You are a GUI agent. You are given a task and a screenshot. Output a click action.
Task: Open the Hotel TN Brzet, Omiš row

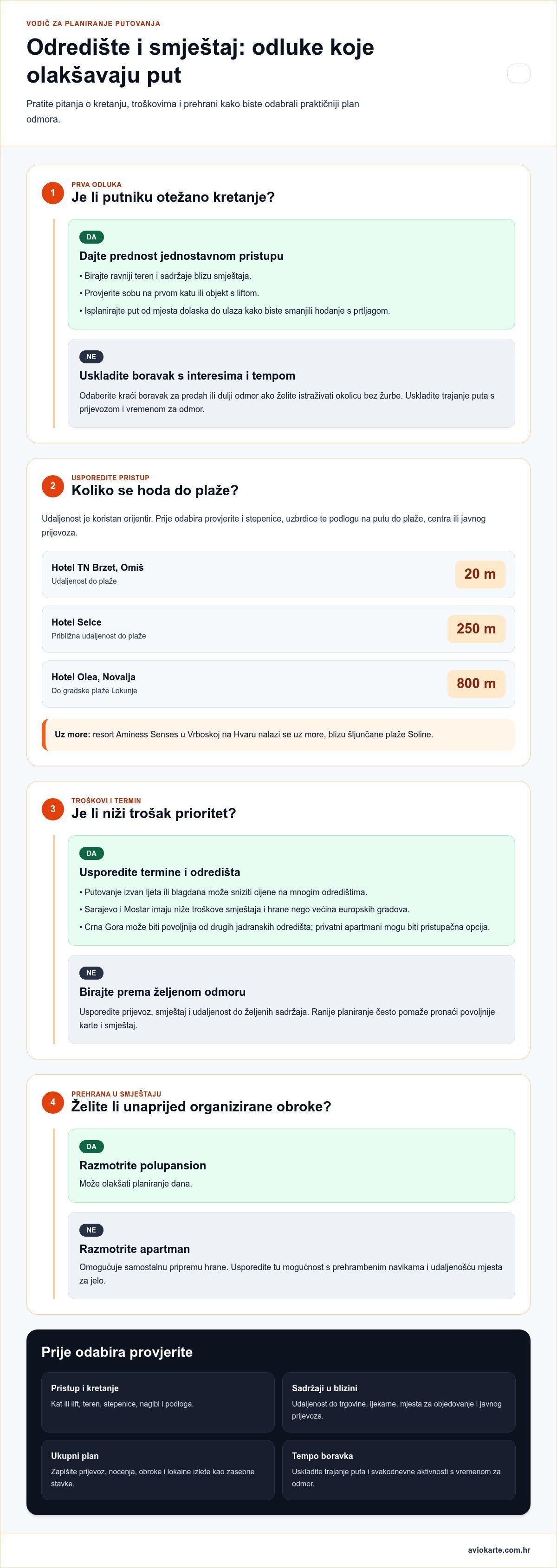pos(278,574)
